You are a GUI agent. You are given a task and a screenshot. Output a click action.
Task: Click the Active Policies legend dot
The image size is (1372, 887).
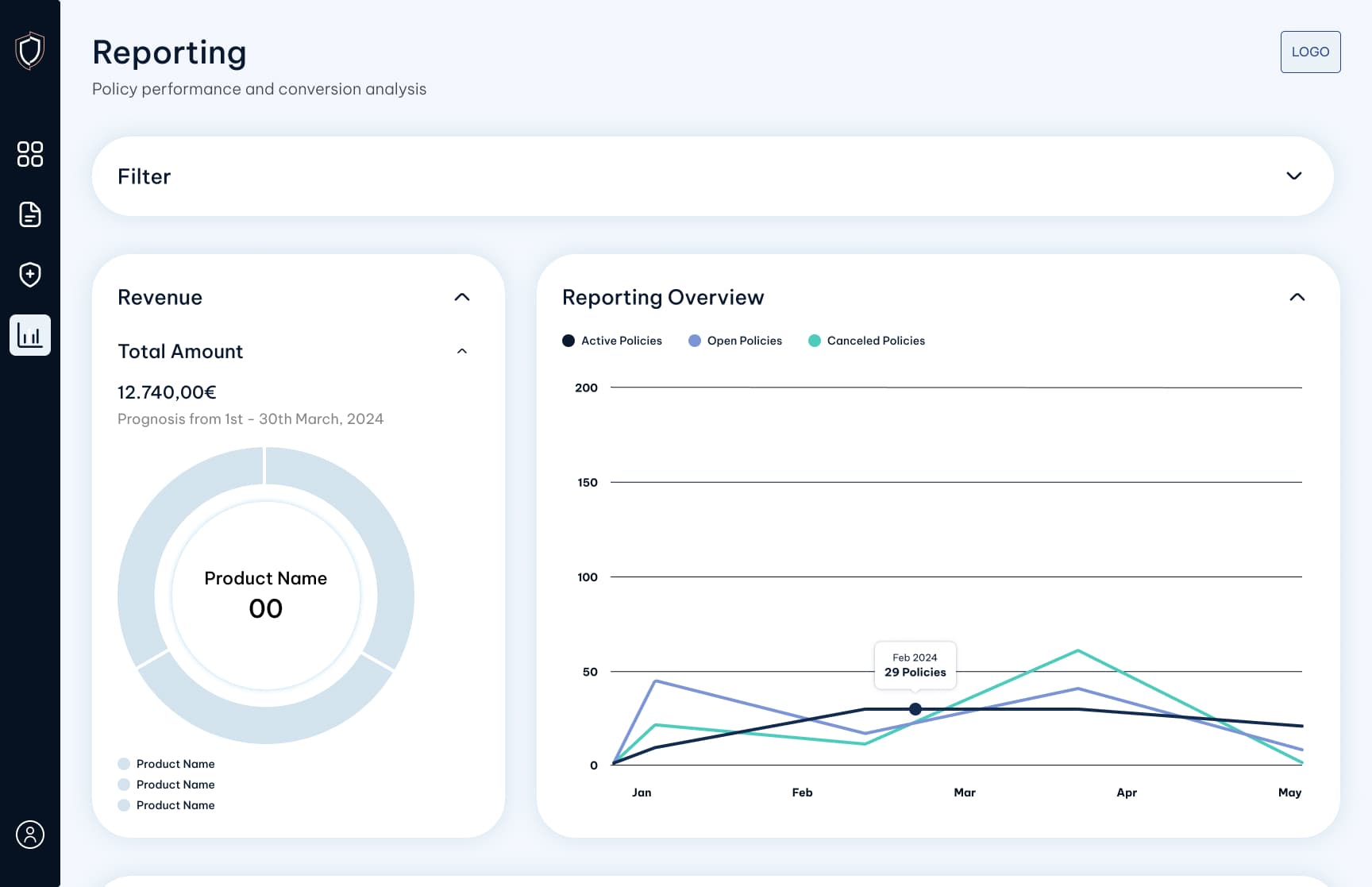(568, 340)
